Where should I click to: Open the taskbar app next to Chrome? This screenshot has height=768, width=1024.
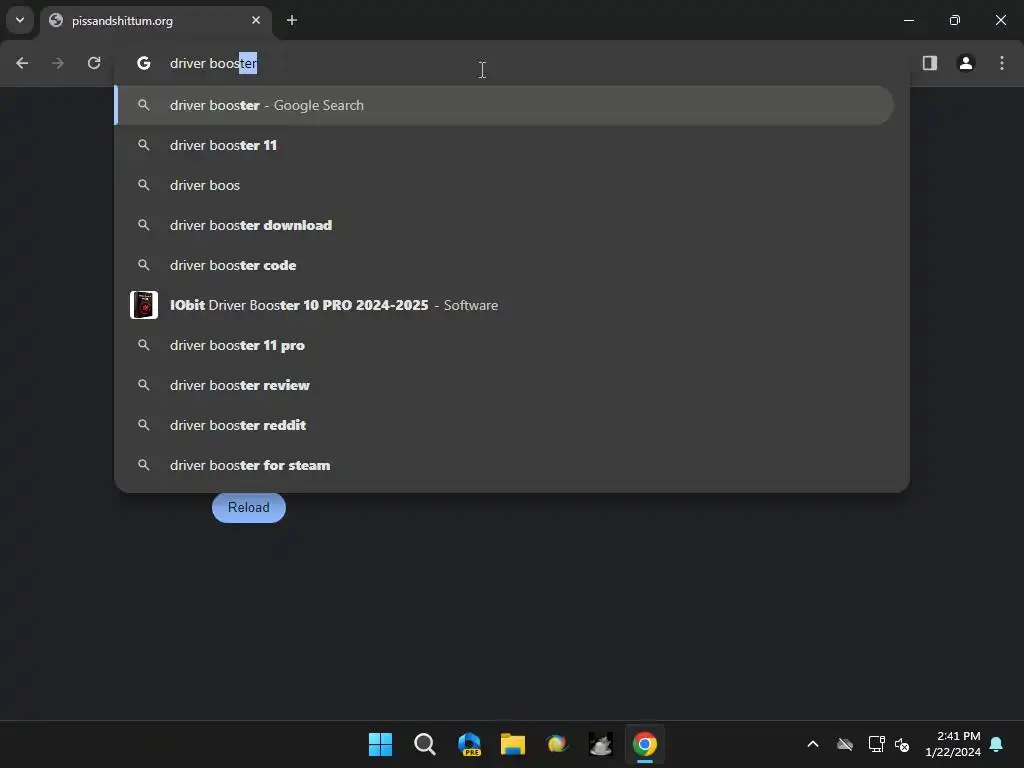pos(600,744)
